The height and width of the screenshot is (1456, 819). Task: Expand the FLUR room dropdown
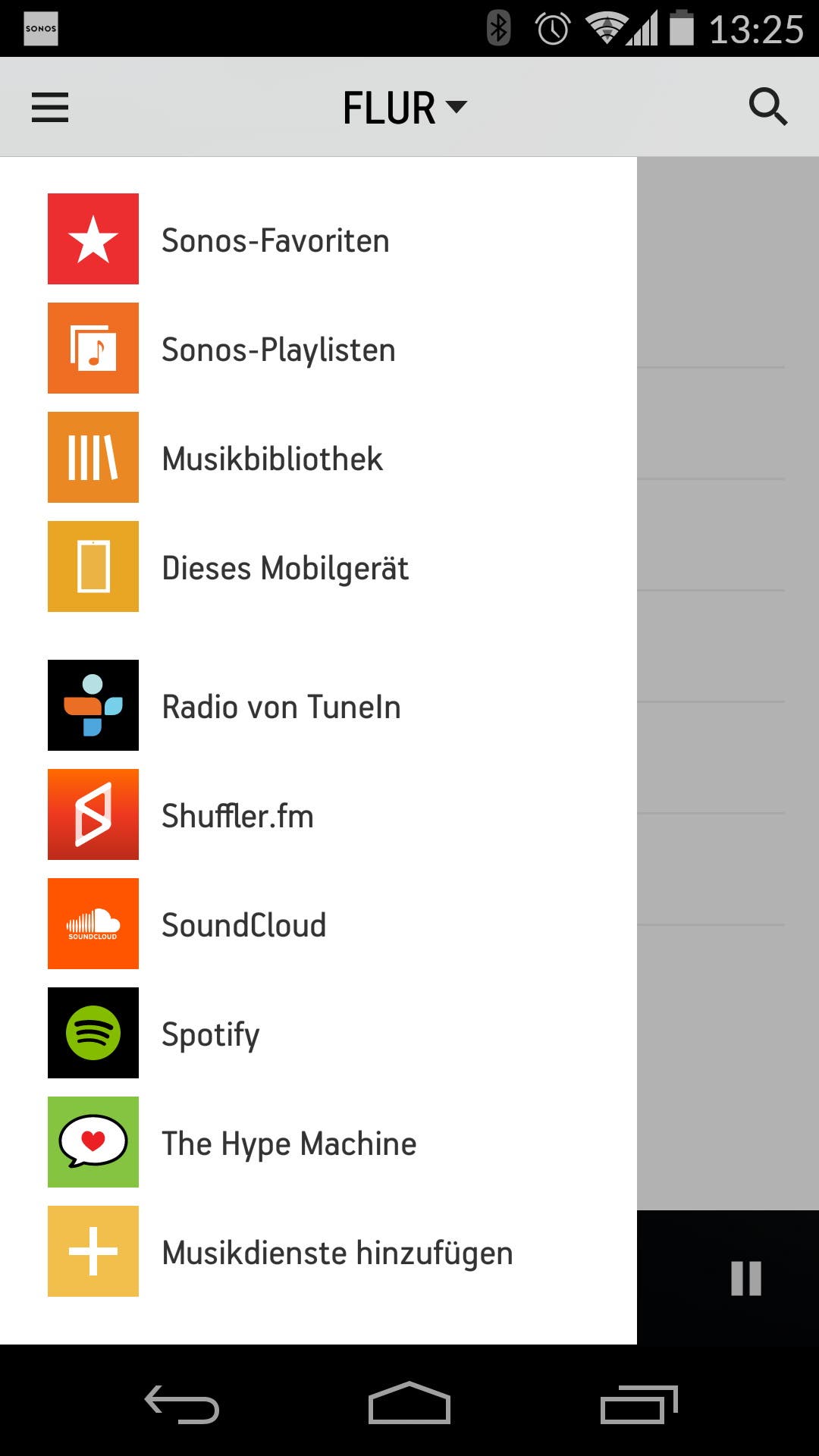[405, 107]
